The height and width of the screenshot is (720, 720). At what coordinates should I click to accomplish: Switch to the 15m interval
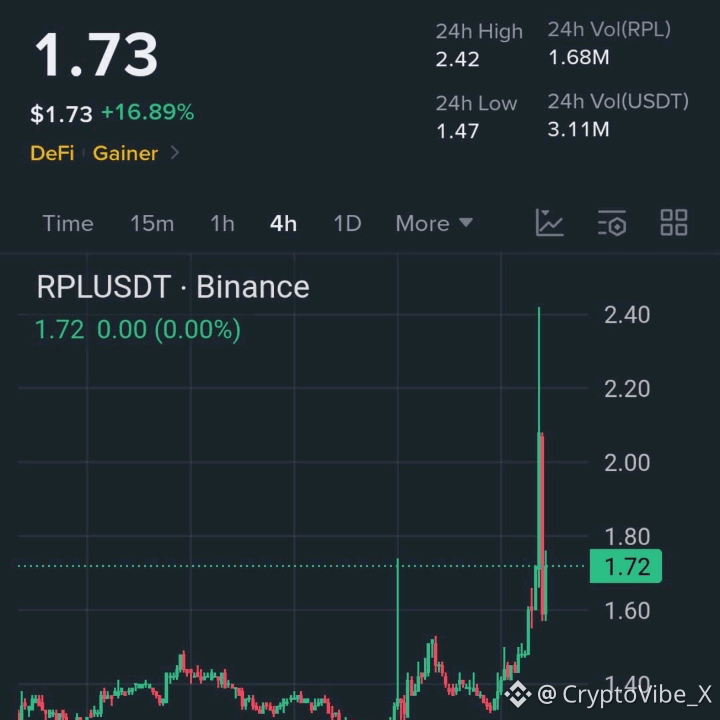(x=152, y=224)
